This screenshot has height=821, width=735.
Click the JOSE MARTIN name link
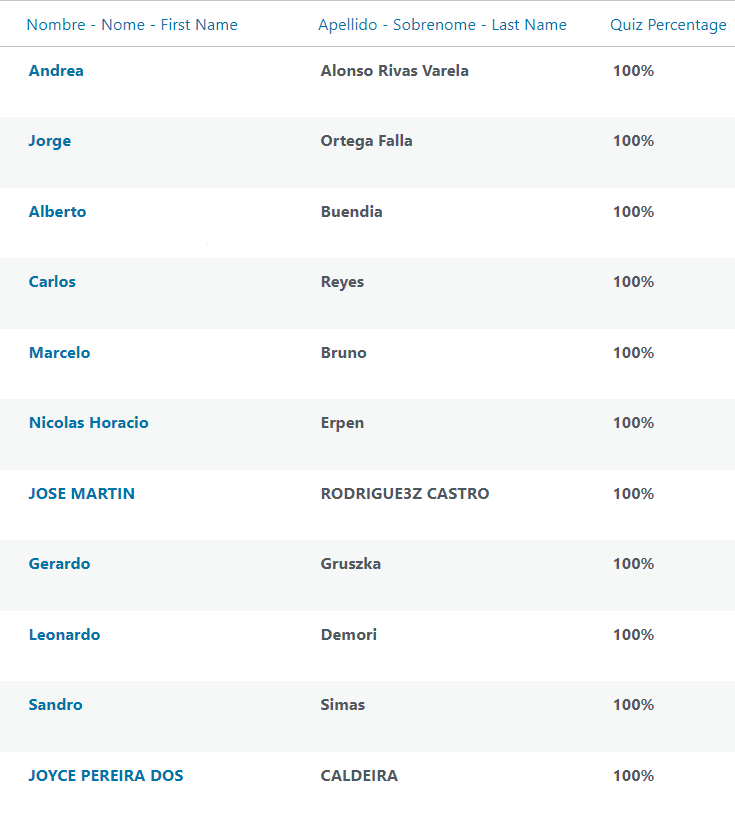(81, 494)
